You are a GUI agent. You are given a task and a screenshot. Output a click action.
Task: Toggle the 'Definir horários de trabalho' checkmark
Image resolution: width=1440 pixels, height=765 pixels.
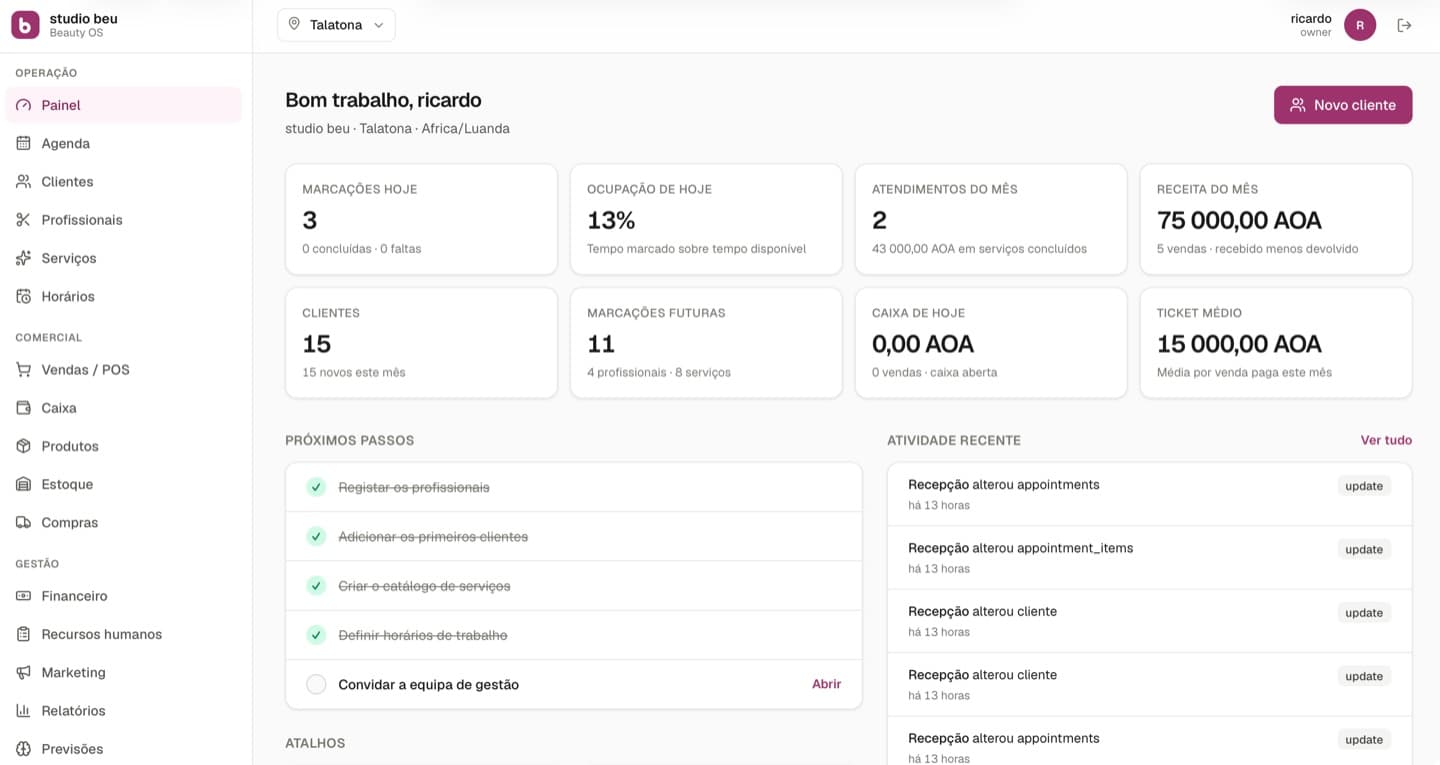(316, 635)
